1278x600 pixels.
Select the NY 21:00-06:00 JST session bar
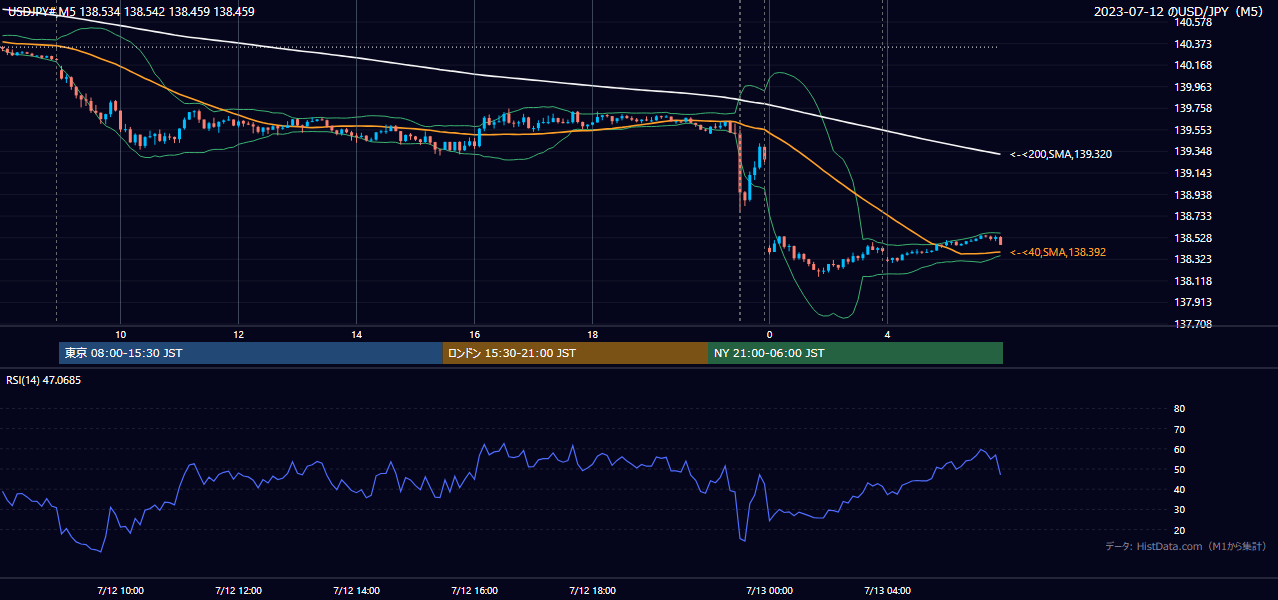[855, 353]
